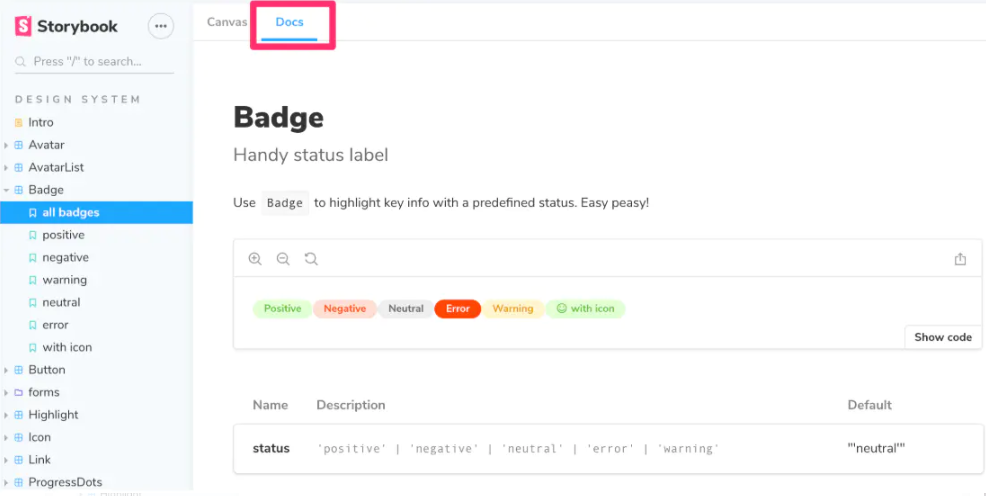The image size is (986, 496).
Task: Click the green Positive badge
Action: point(282,309)
